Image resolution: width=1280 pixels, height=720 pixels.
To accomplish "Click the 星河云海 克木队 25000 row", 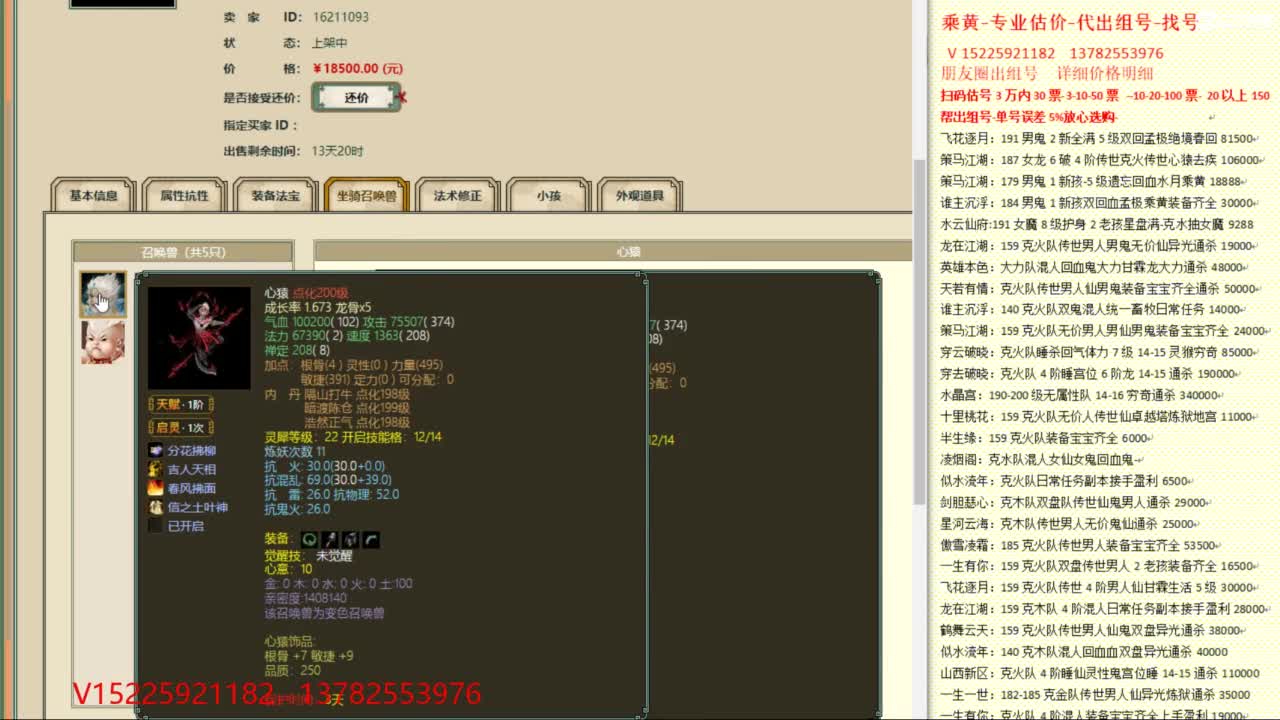I will [x=1071, y=524].
